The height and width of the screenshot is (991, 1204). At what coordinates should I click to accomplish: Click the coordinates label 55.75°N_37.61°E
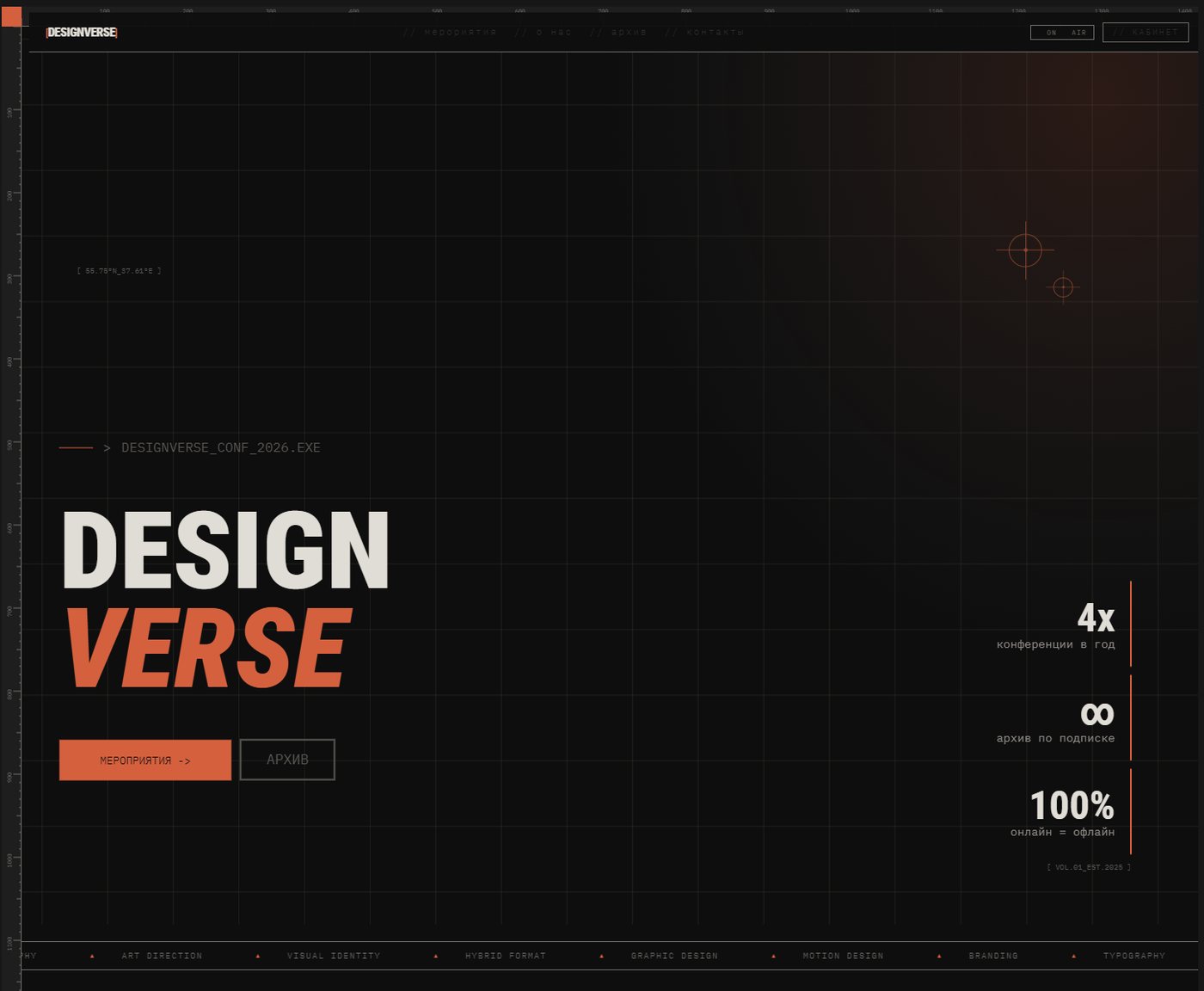pyautogui.click(x=119, y=271)
